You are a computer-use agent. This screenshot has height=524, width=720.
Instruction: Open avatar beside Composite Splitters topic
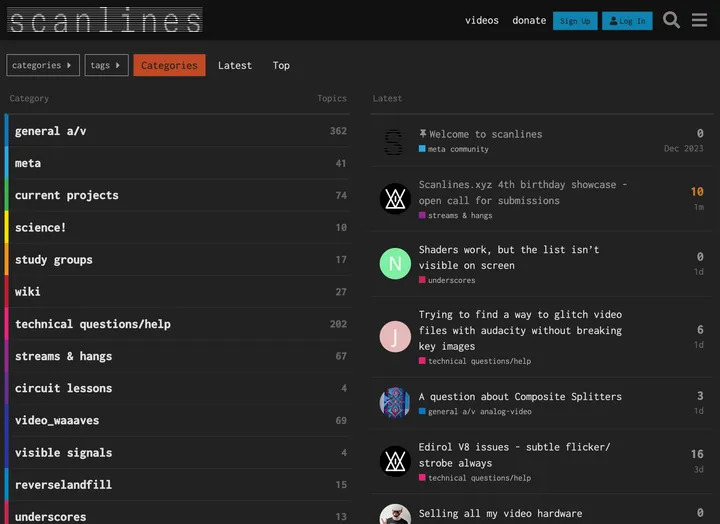coord(395,403)
